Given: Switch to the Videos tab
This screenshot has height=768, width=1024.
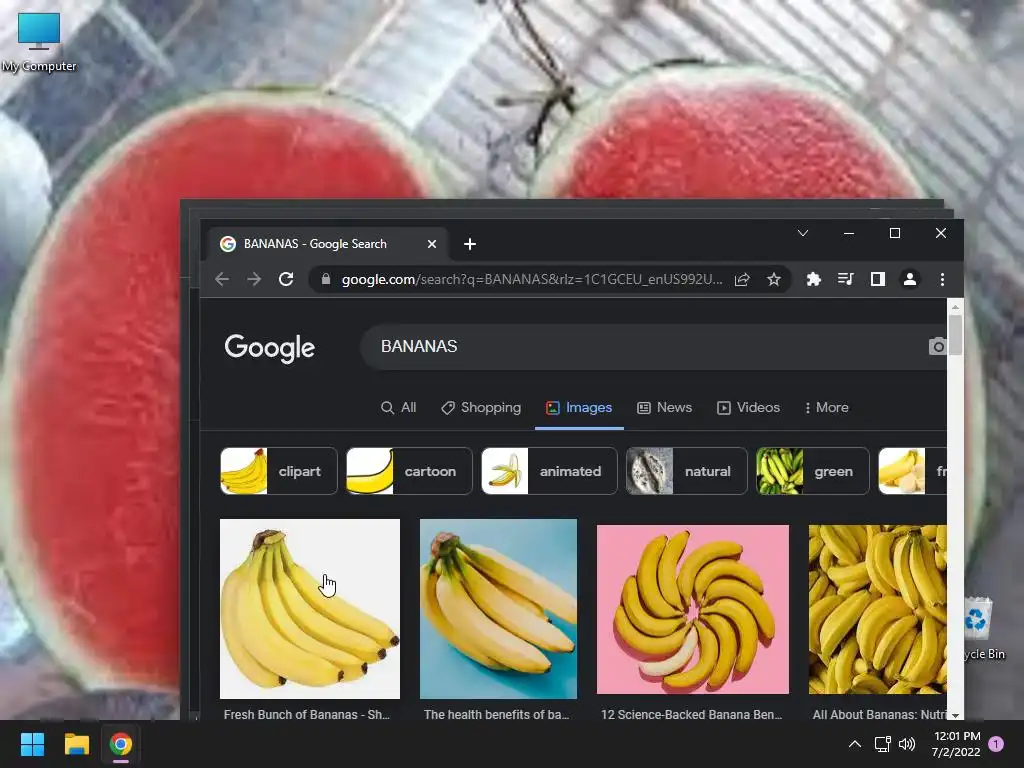Looking at the screenshot, I should [748, 408].
